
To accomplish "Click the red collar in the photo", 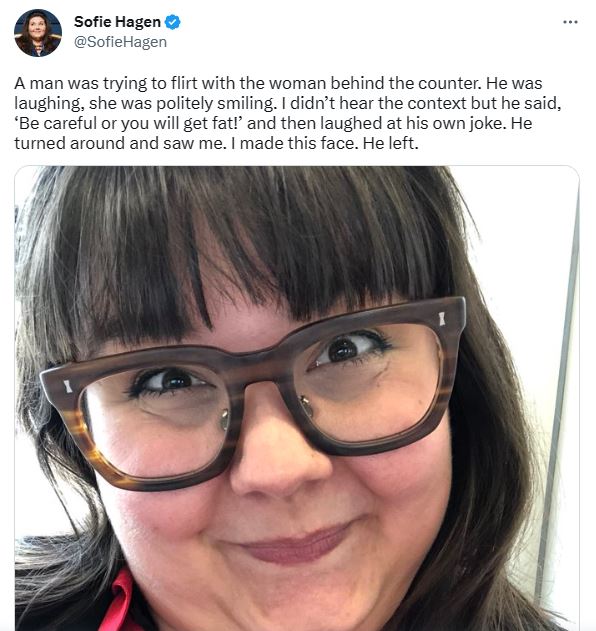I will (x=117, y=600).
